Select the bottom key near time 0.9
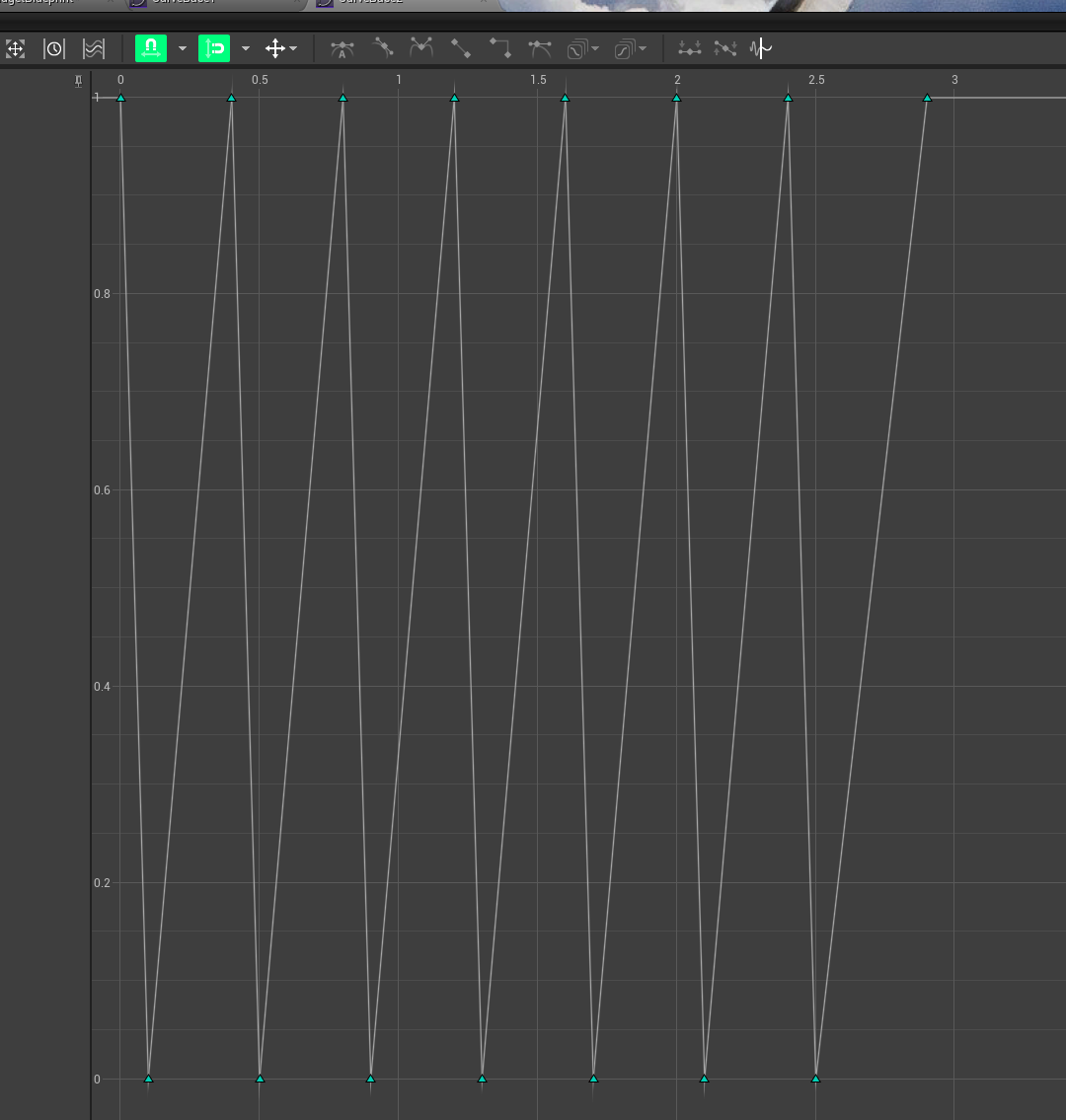Viewport: 1066px width, 1120px height. [x=371, y=1079]
